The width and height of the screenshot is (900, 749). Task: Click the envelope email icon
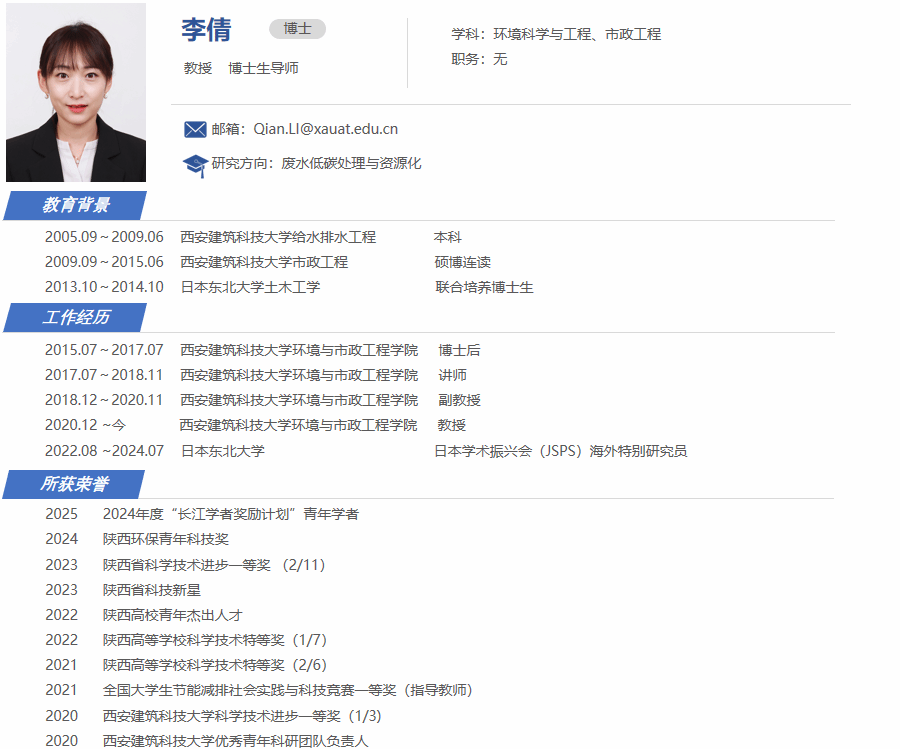195,129
